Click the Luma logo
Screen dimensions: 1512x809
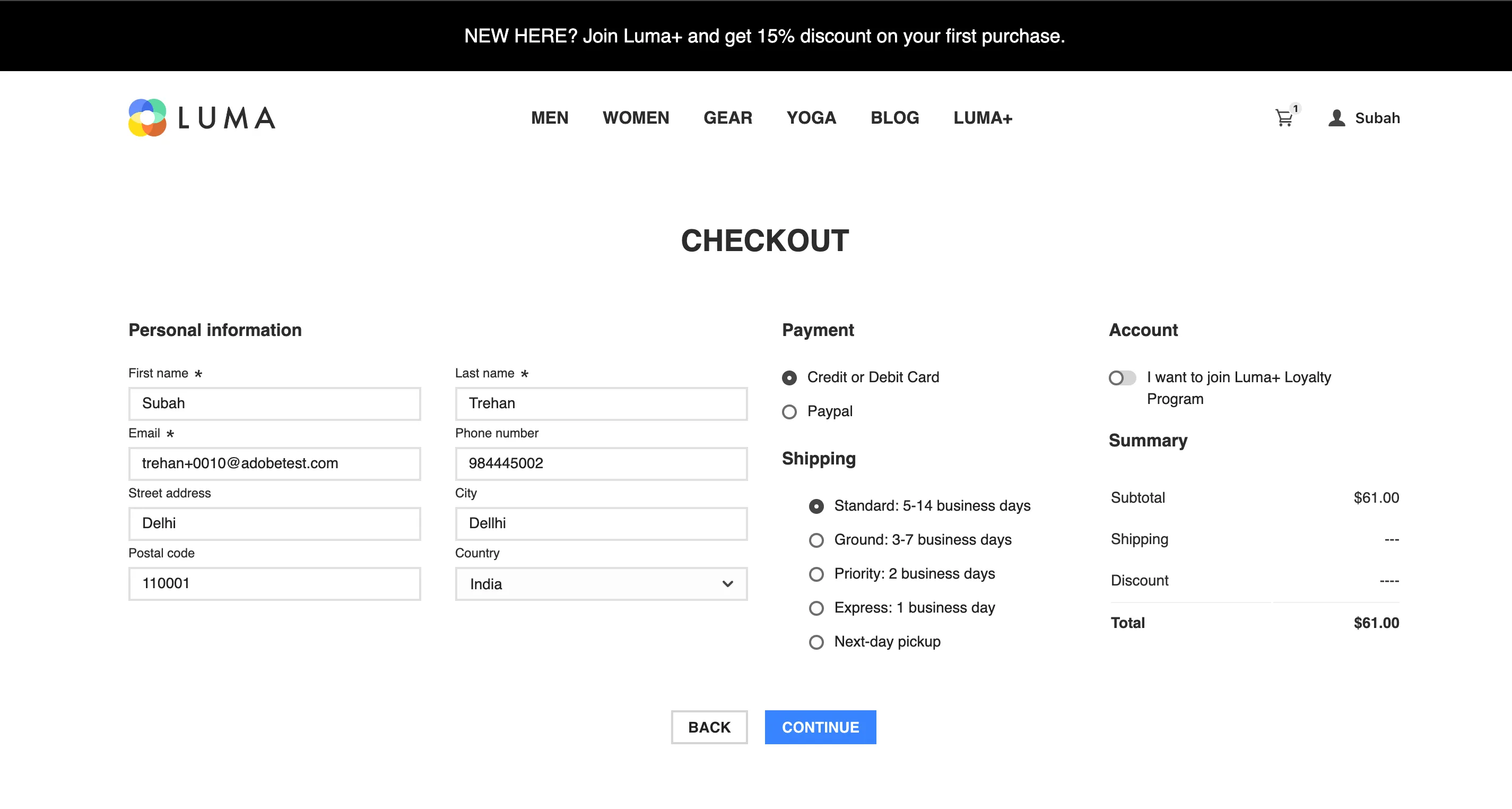(x=201, y=117)
